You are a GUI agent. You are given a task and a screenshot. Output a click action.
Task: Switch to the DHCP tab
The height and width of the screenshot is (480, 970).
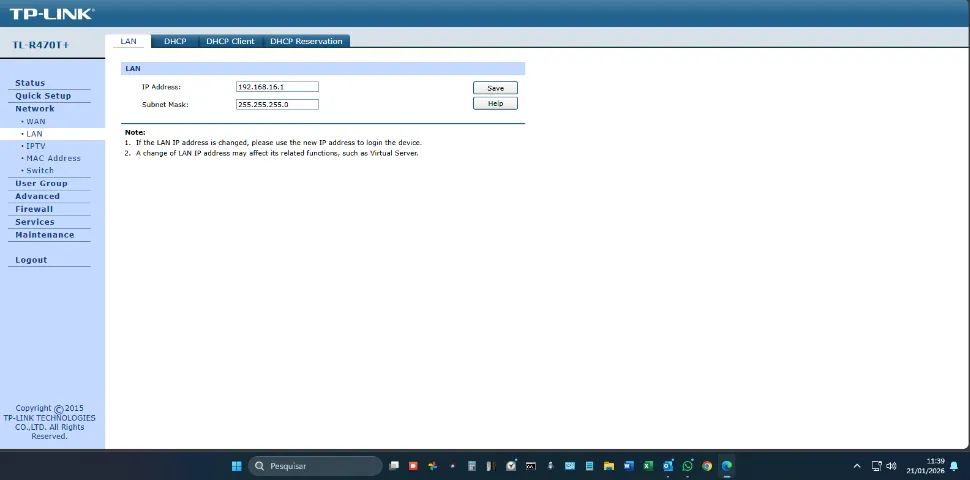[175, 41]
